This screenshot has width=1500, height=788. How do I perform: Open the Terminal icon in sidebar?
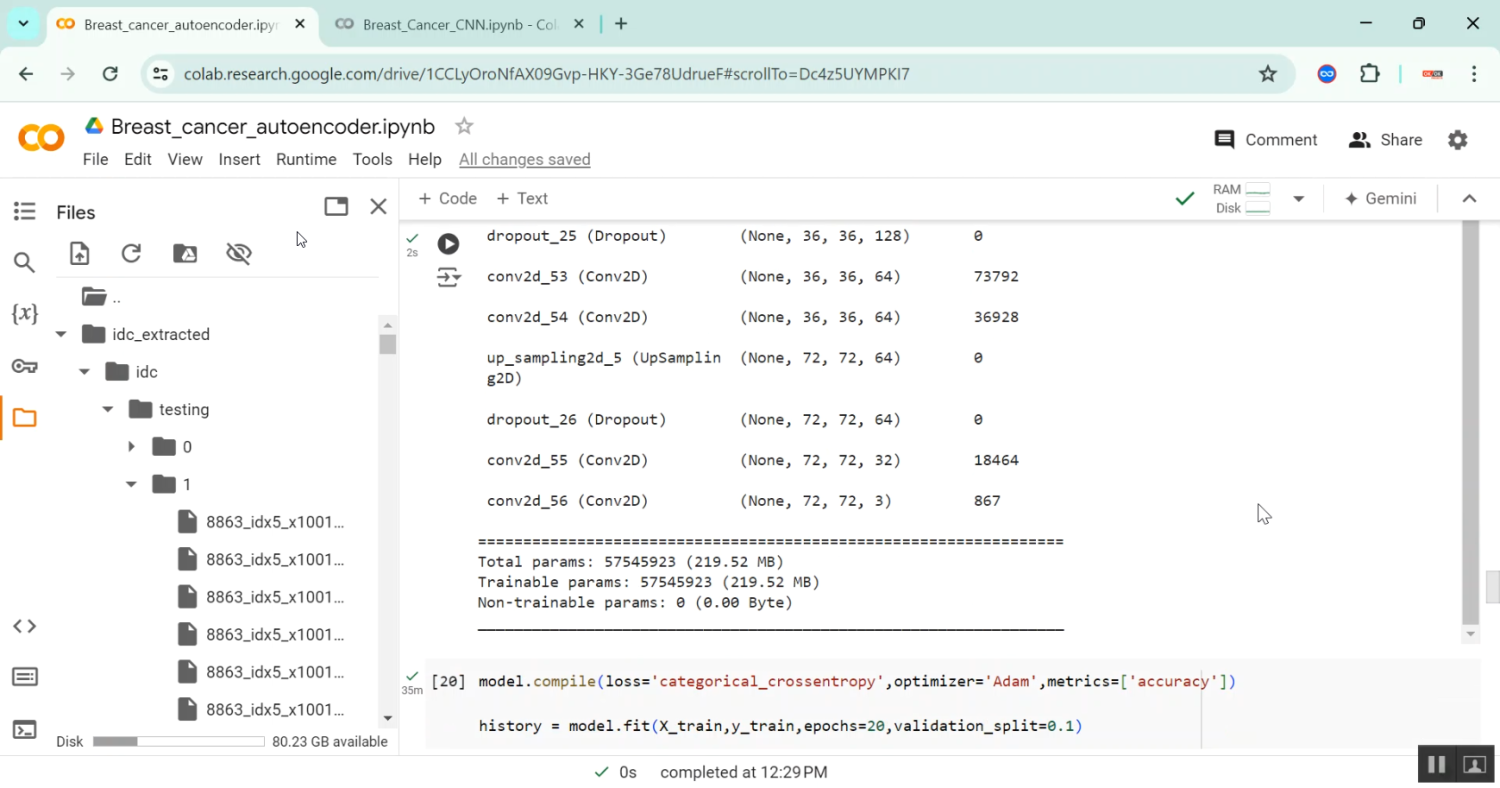[x=24, y=730]
